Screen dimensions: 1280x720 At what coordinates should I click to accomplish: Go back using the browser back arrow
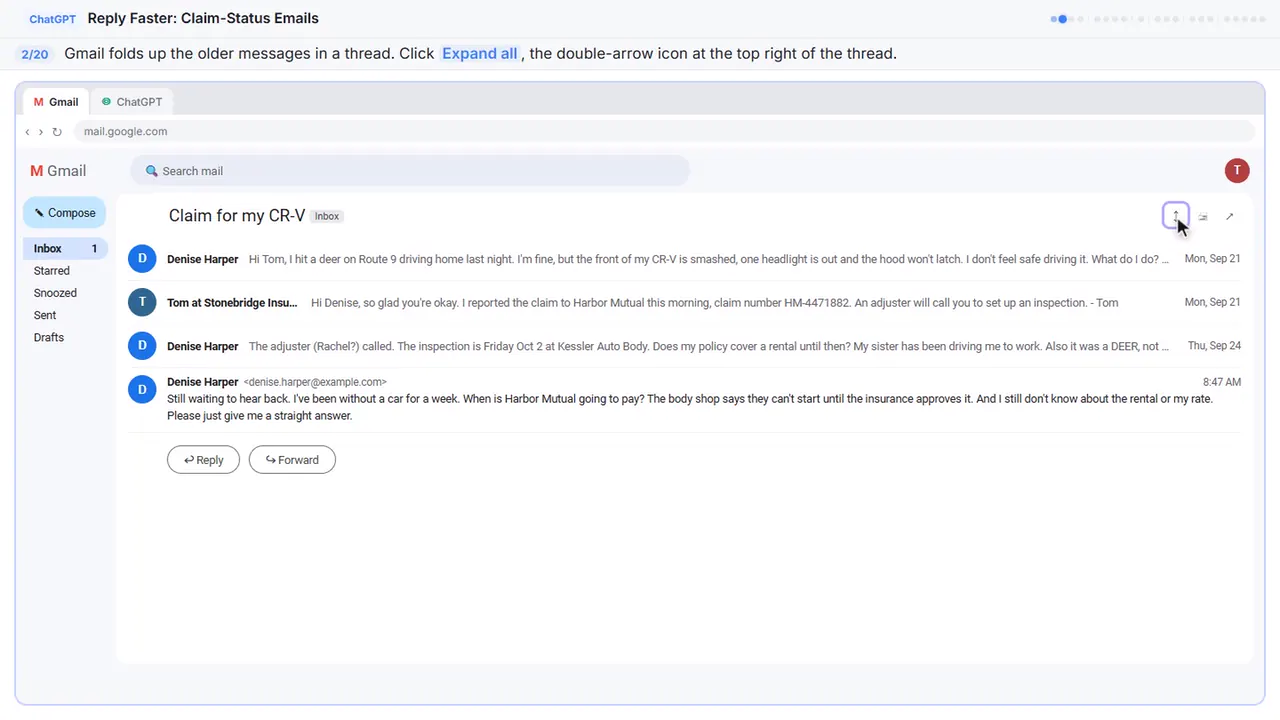point(28,132)
